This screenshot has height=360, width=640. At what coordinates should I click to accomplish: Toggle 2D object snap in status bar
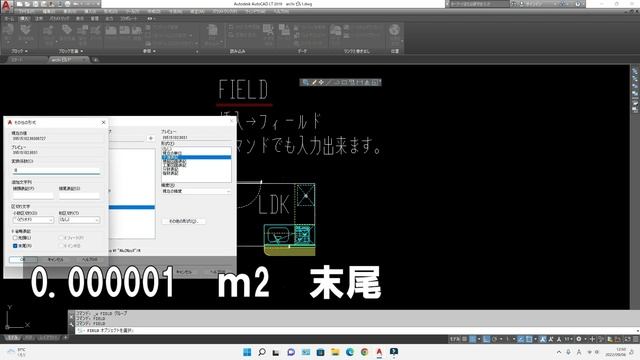[x=529, y=339]
